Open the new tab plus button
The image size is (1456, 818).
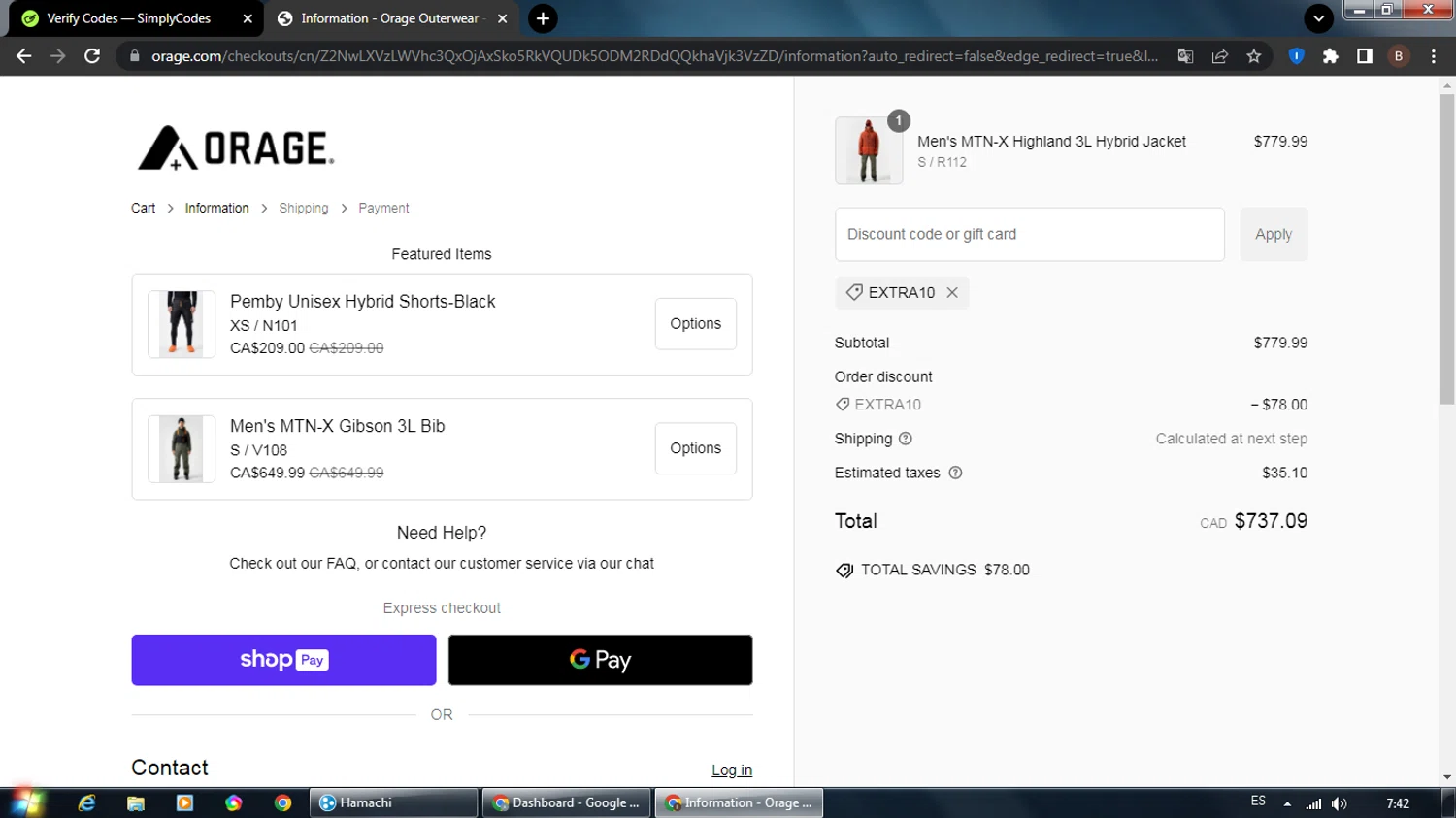(x=543, y=18)
